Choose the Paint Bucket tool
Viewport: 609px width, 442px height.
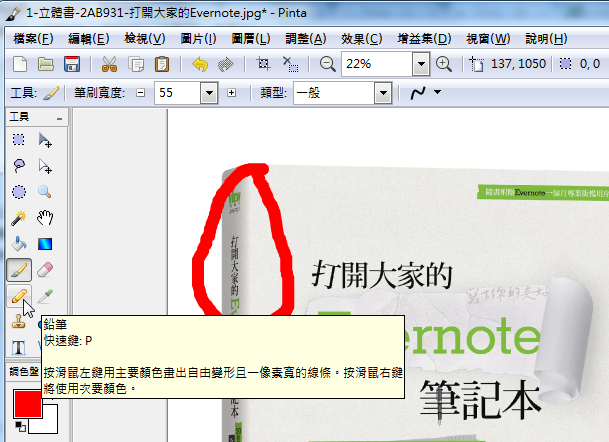coord(19,244)
